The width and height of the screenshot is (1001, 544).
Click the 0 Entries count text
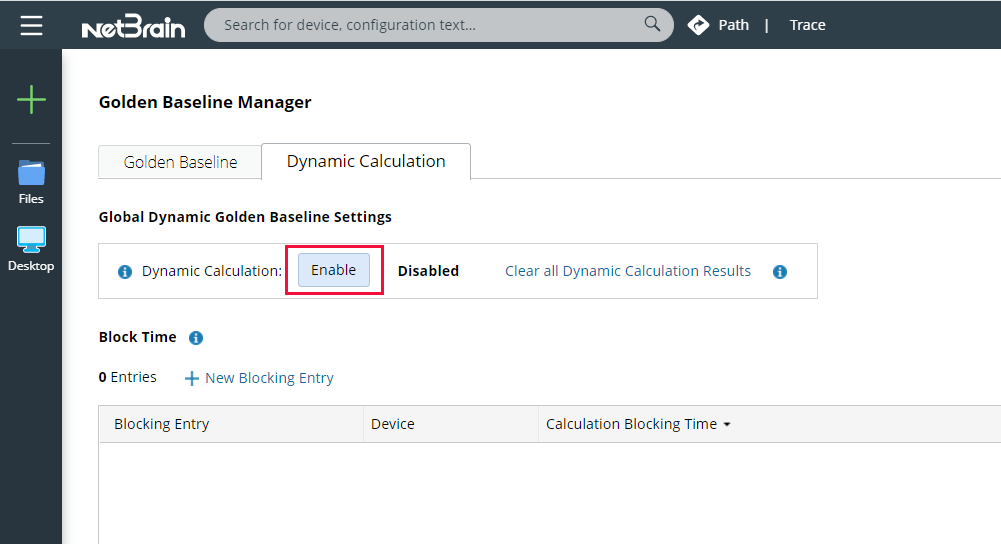pyautogui.click(x=128, y=377)
